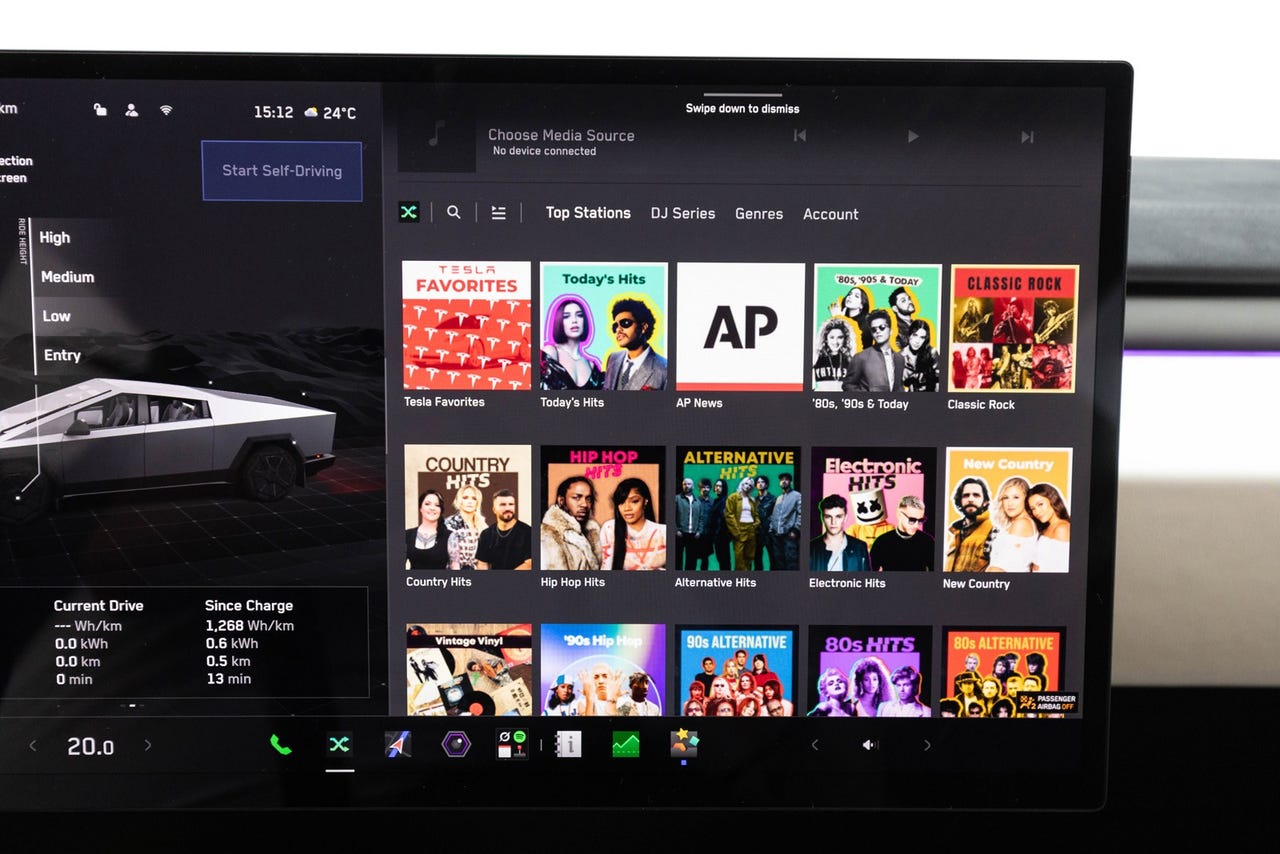Play the 80s Alternative station
This screenshot has height=854, width=1280.
[1003, 672]
